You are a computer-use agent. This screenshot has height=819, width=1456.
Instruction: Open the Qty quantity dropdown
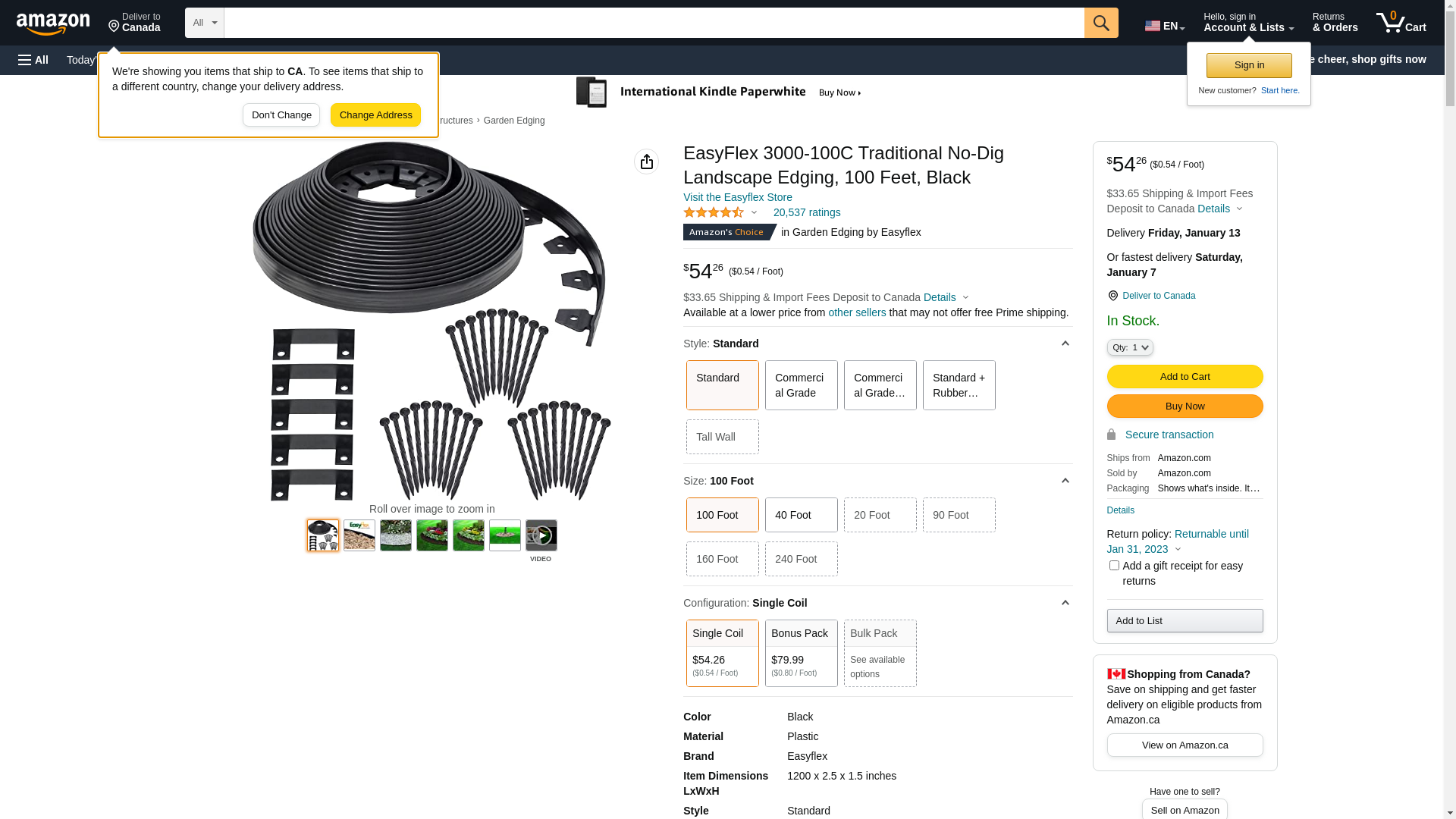[1129, 347]
